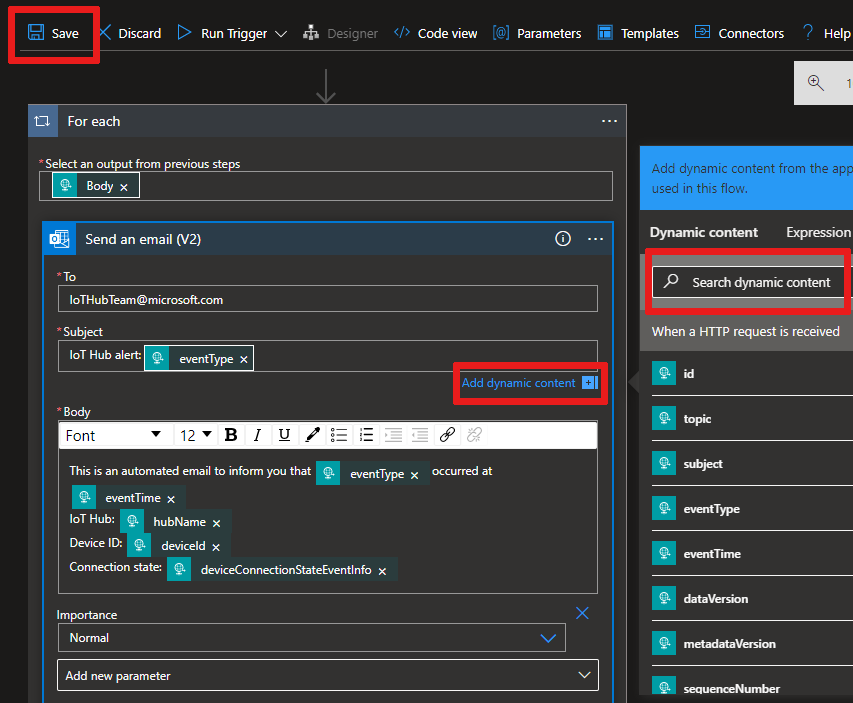Viewport: 853px width, 703px height.
Task: Insert a bulleted list in the body
Action: (339, 435)
